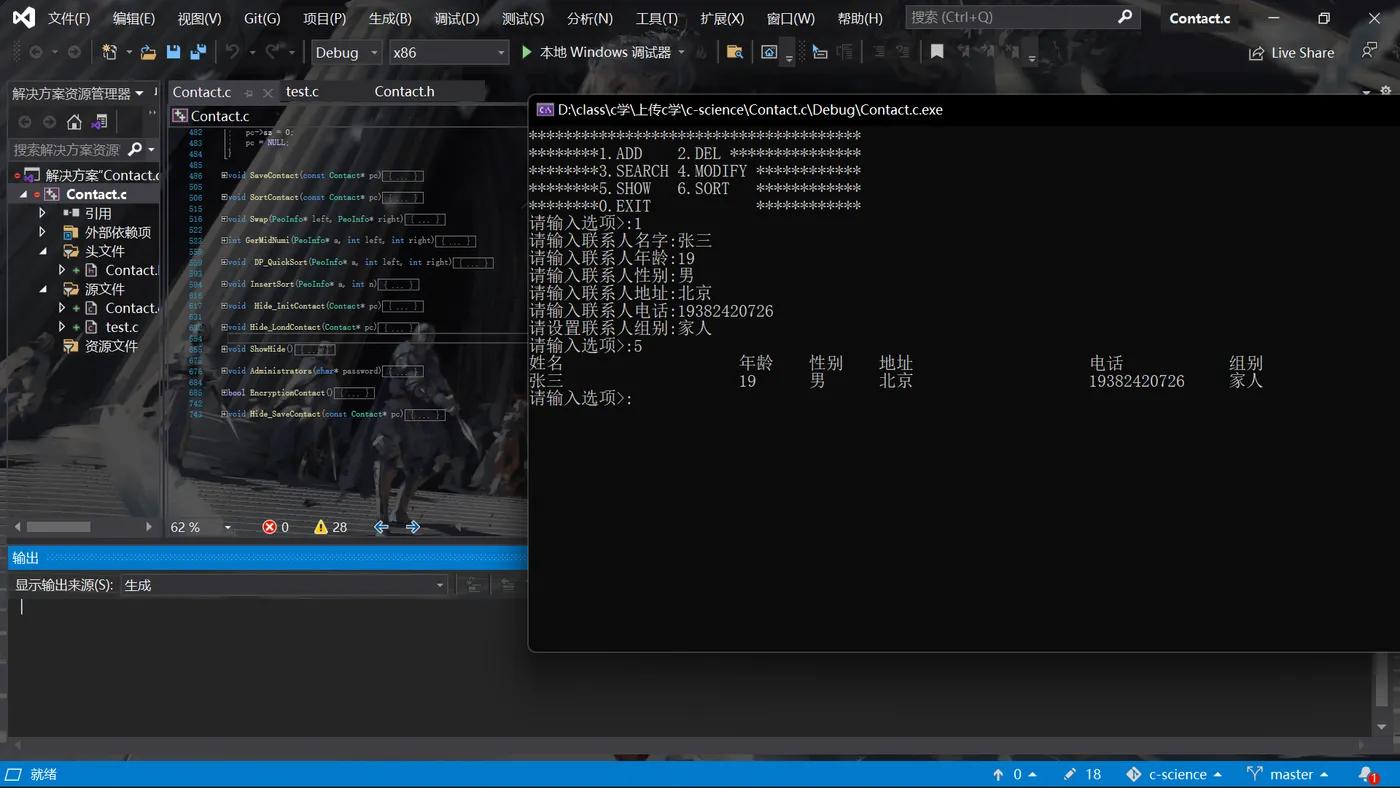Click the pencil pending changes 18 indicator

1082,774
